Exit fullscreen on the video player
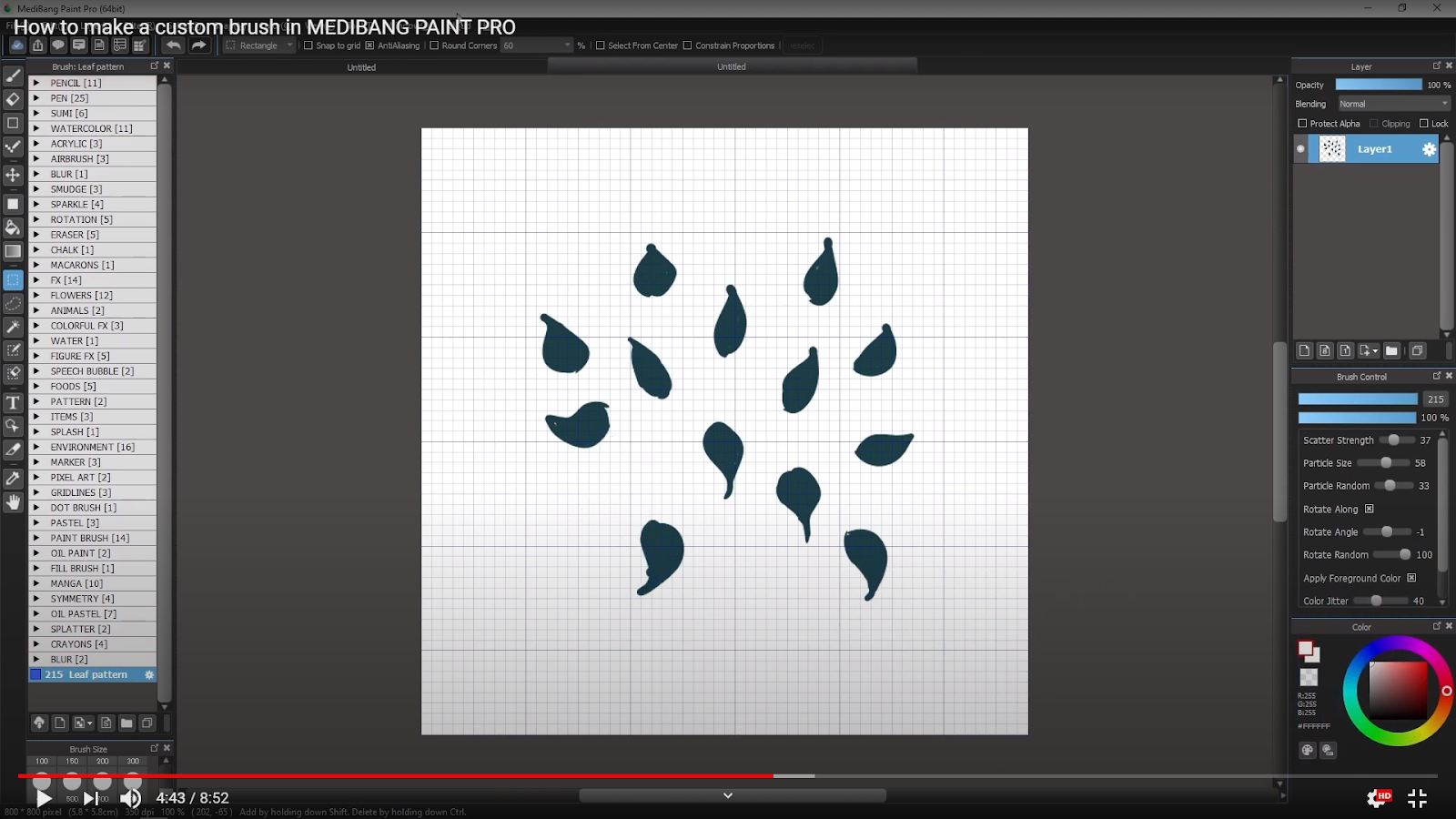Image resolution: width=1456 pixels, height=819 pixels. [1417, 798]
